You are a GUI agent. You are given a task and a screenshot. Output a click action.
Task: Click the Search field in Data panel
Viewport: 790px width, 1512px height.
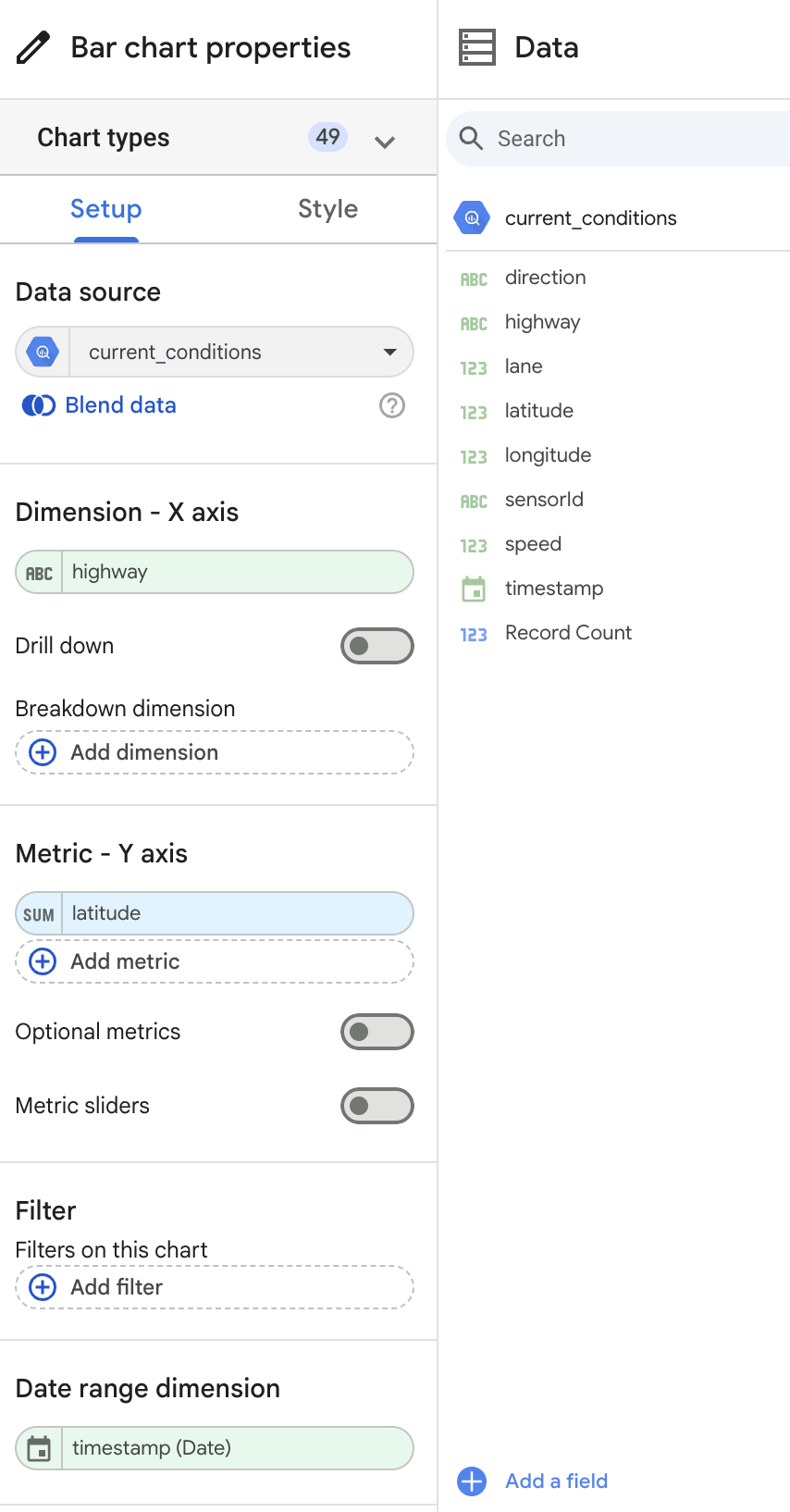(x=629, y=139)
